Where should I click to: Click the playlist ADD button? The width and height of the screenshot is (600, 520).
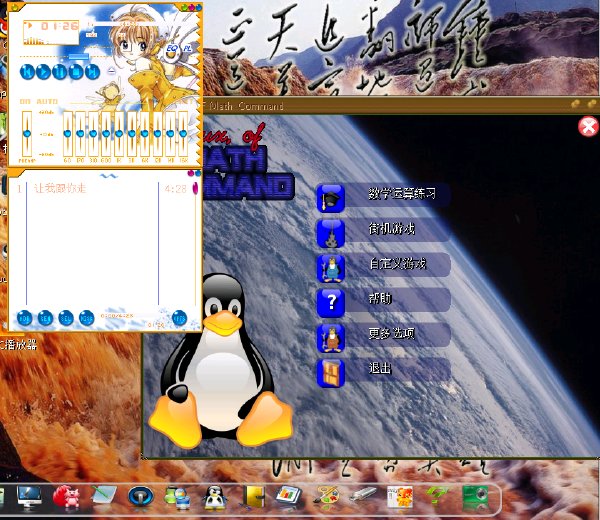pos(24,318)
